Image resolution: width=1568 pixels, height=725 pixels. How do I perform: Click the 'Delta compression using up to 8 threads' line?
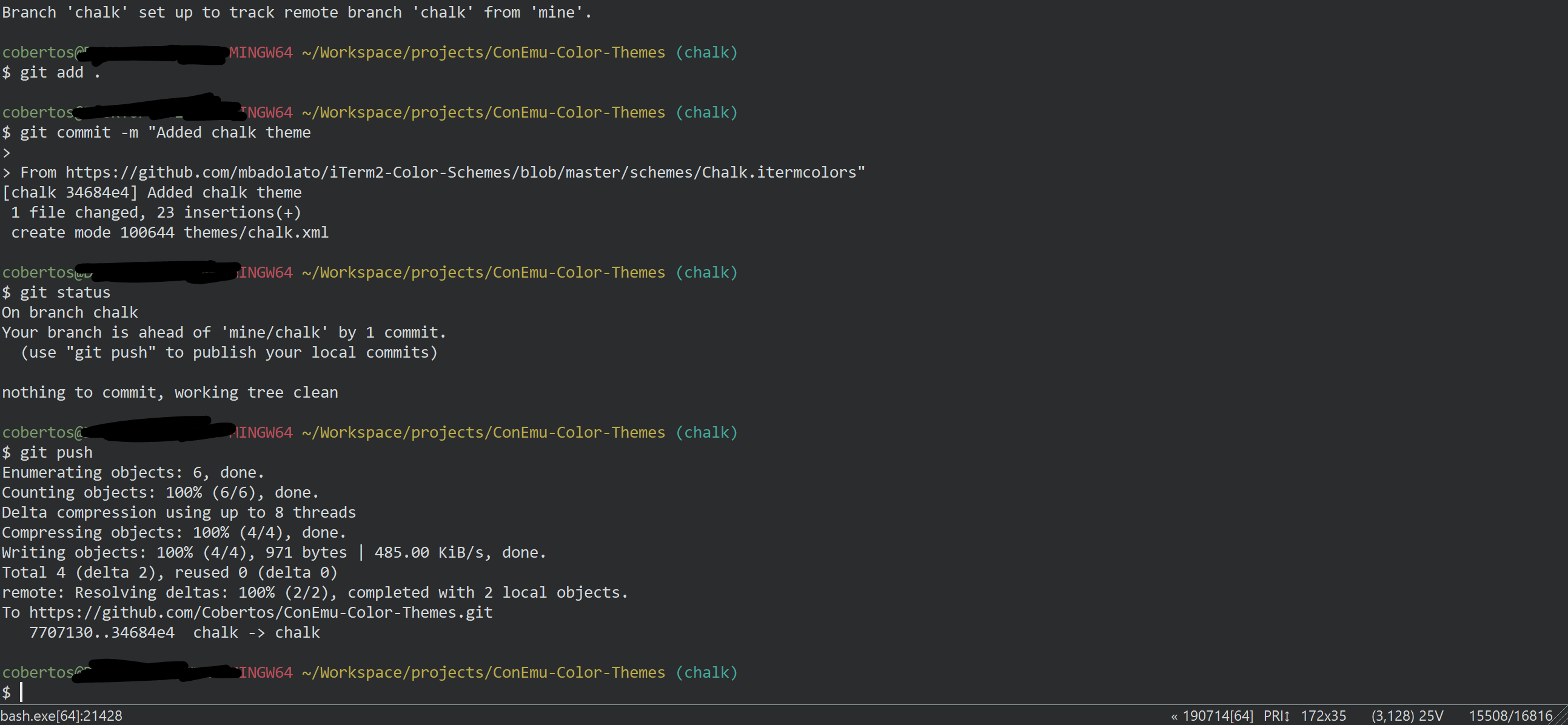tap(179, 513)
